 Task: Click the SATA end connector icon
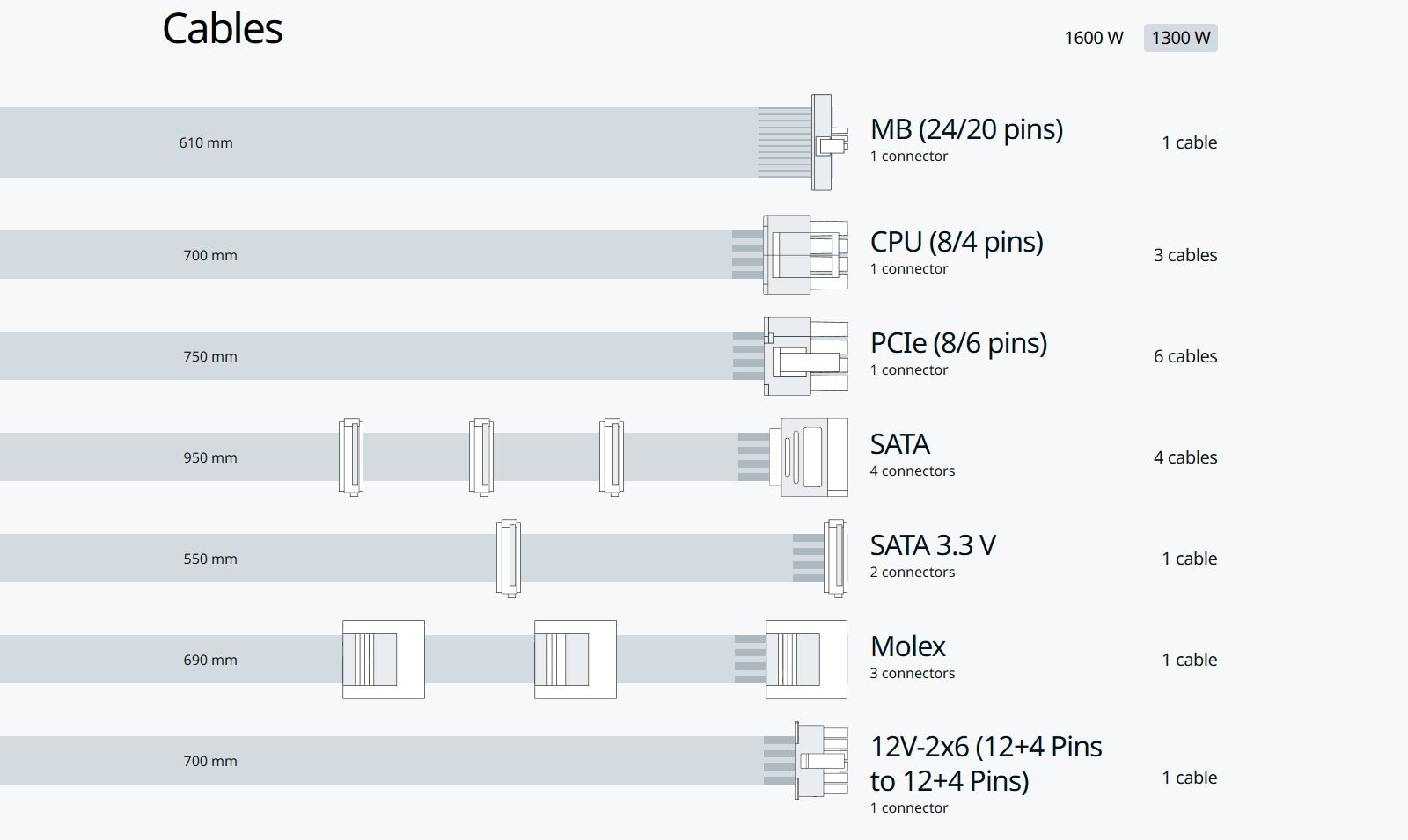click(808, 457)
